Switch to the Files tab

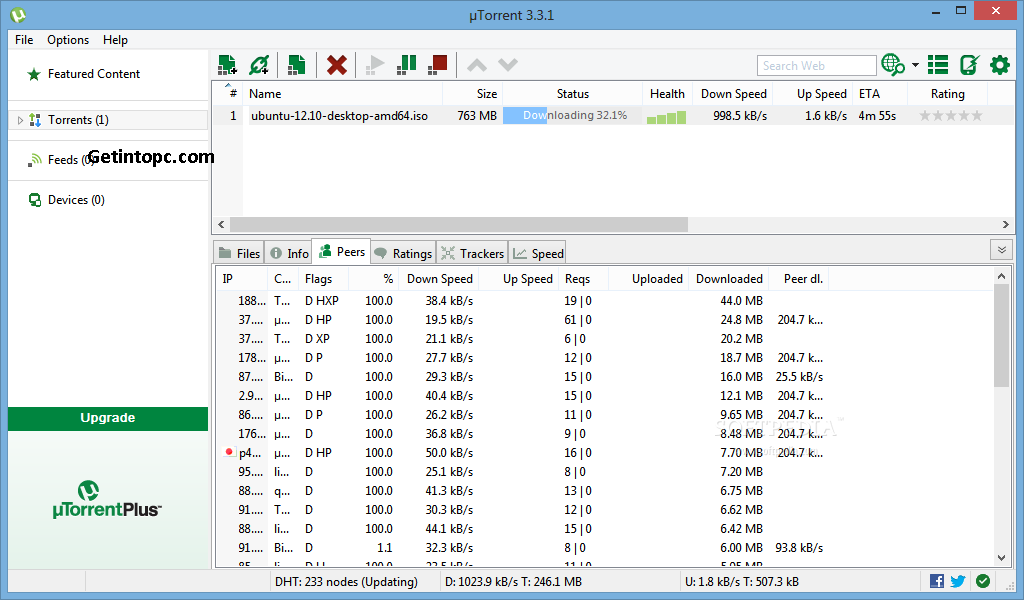click(239, 253)
